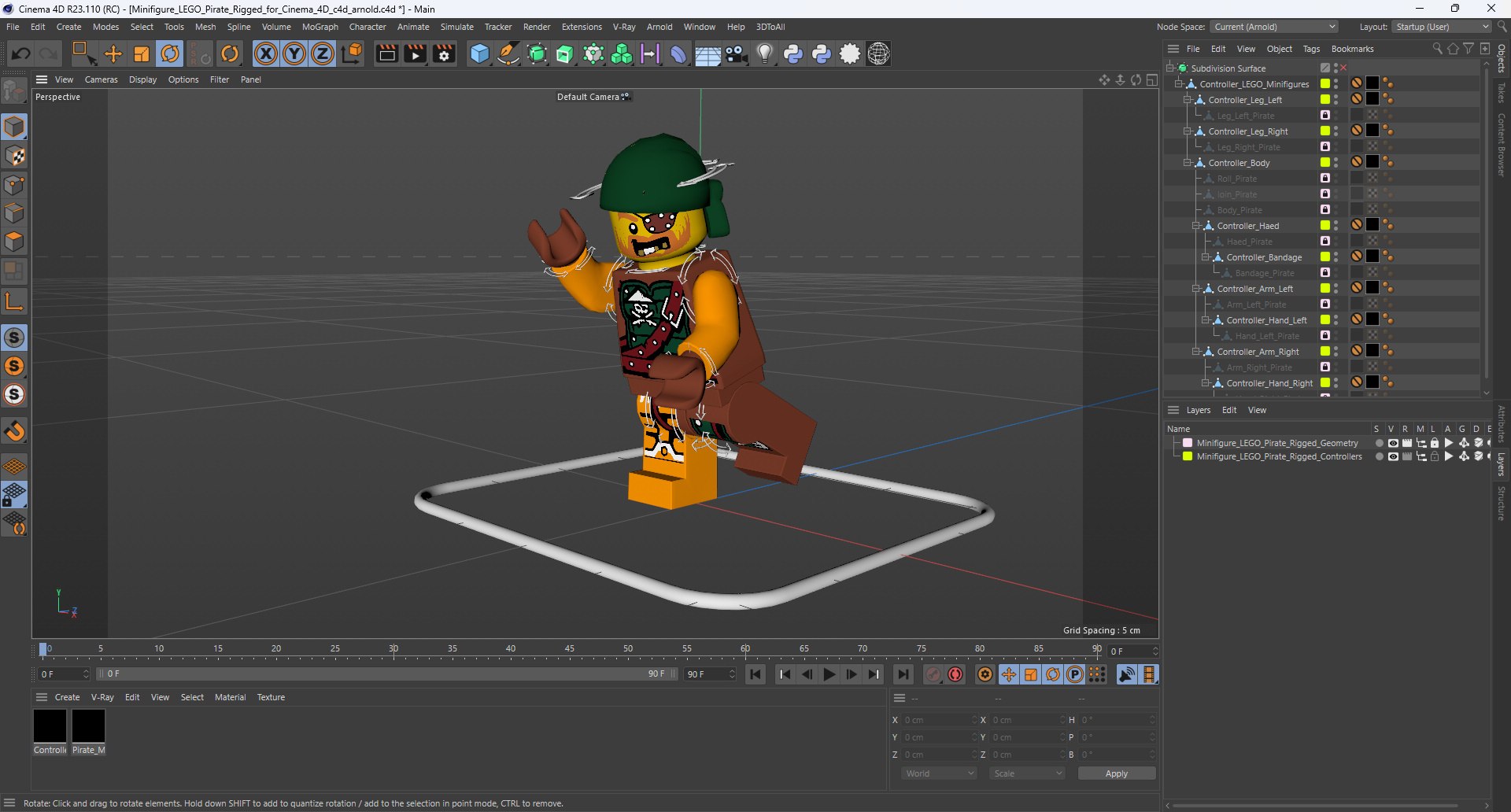Add a Cube primitive object
This screenshot has height=812, width=1511.
point(479,54)
